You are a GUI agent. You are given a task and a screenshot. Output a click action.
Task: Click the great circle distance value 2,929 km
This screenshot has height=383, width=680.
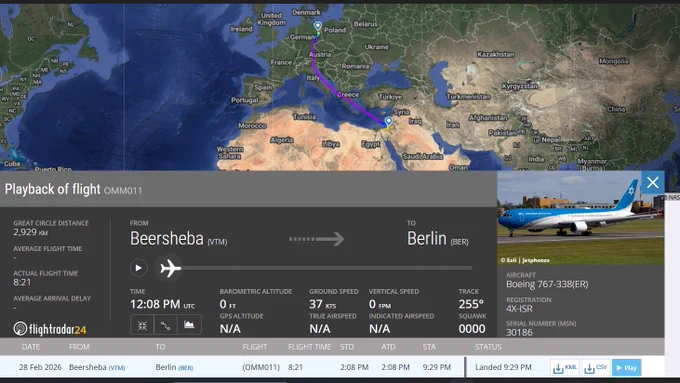click(30, 232)
